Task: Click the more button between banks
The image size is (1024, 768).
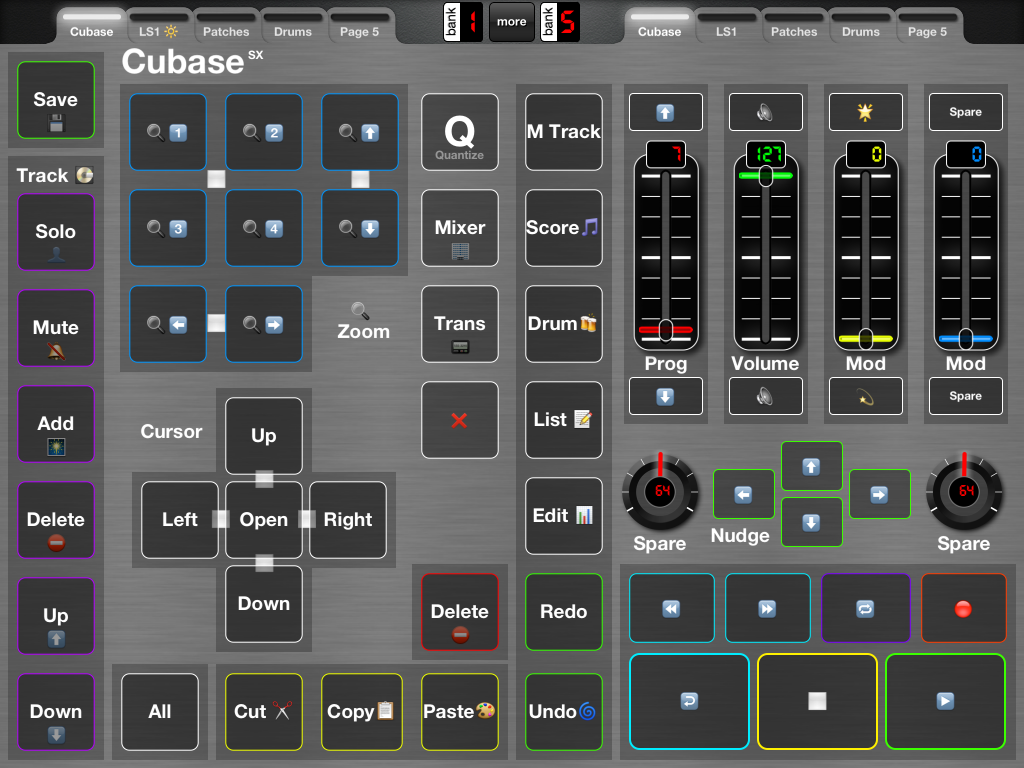Action: pos(511,22)
